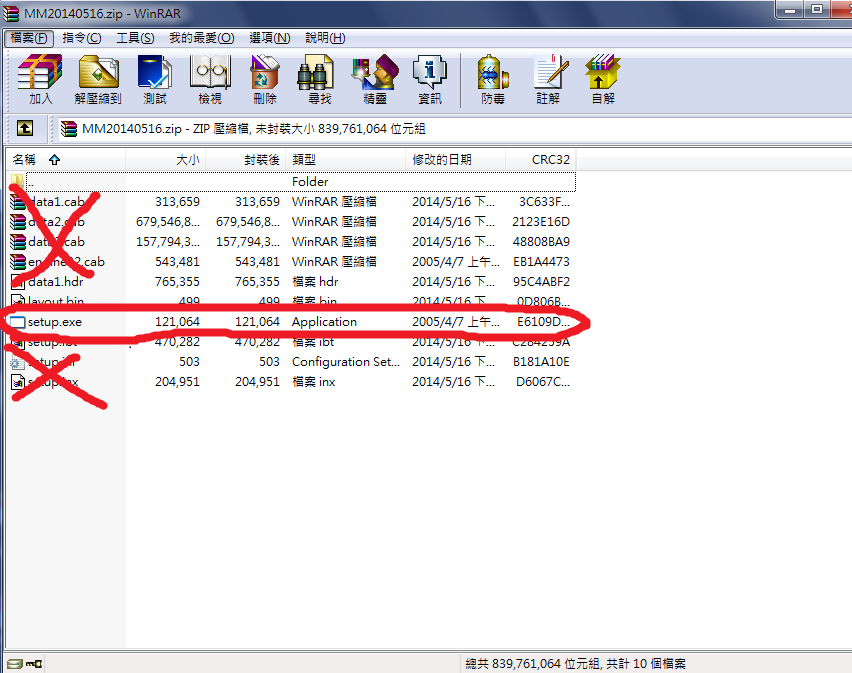Open the 工具(S) menu
Viewport: 852px width, 673px height.
click(x=135, y=38)
